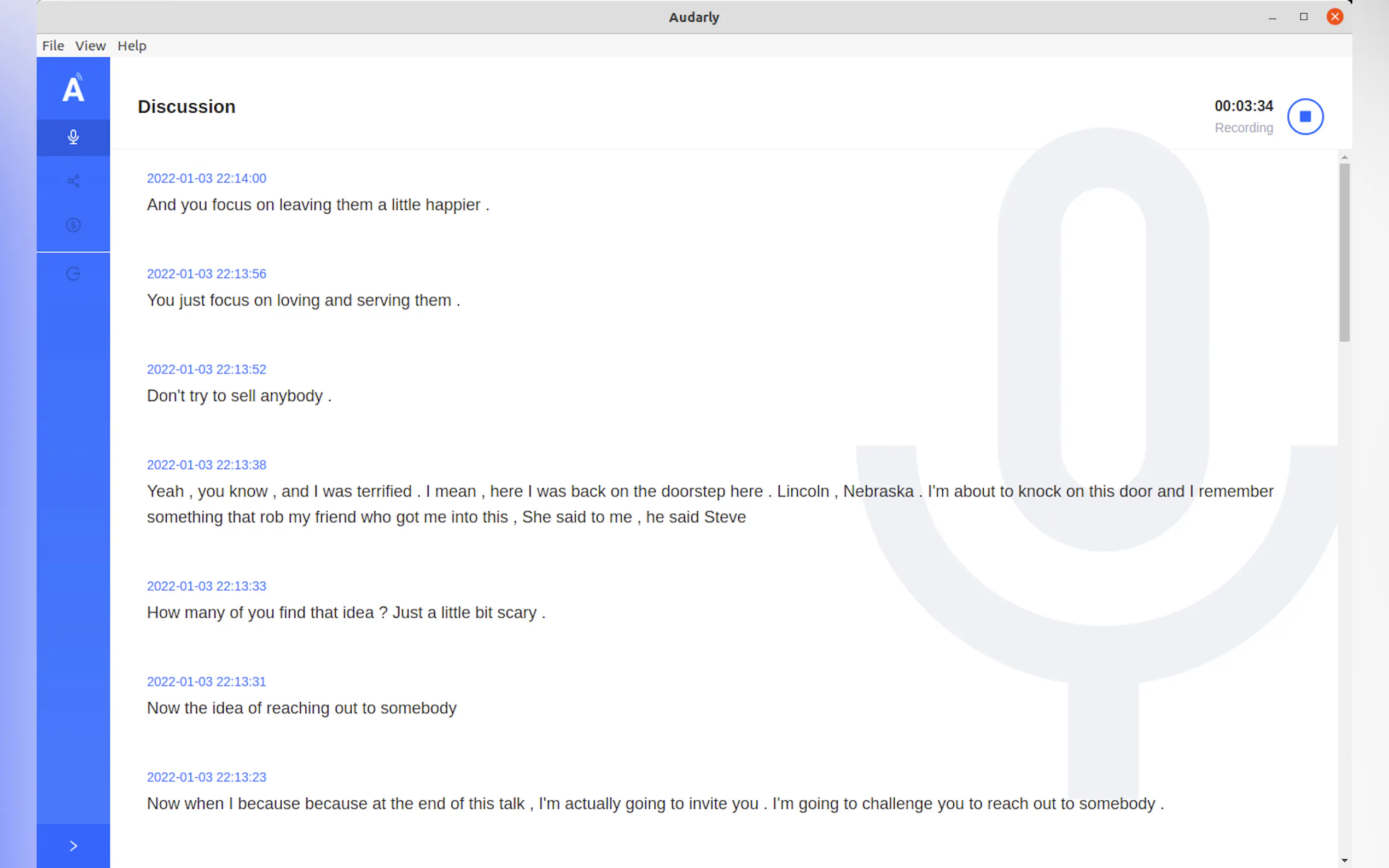Click the 22:13:38 timestamp link
This screenshot has height=868, width=1389.
pos(206,465)
